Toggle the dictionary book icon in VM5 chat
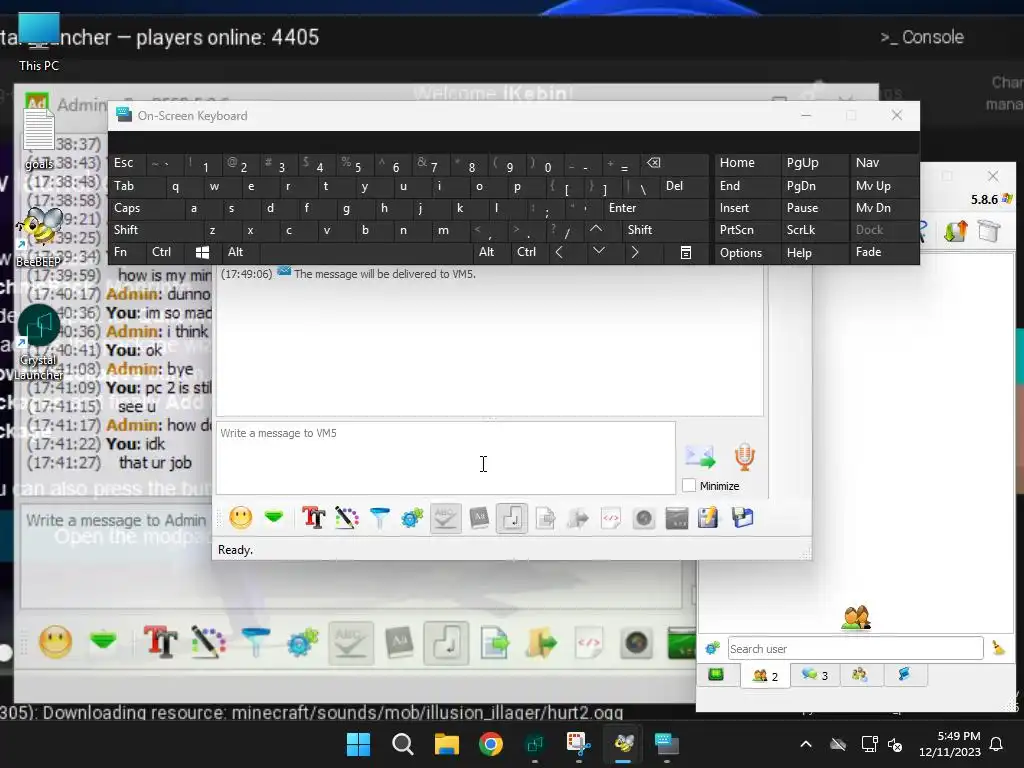1024x768 pixels. (479, 518)
